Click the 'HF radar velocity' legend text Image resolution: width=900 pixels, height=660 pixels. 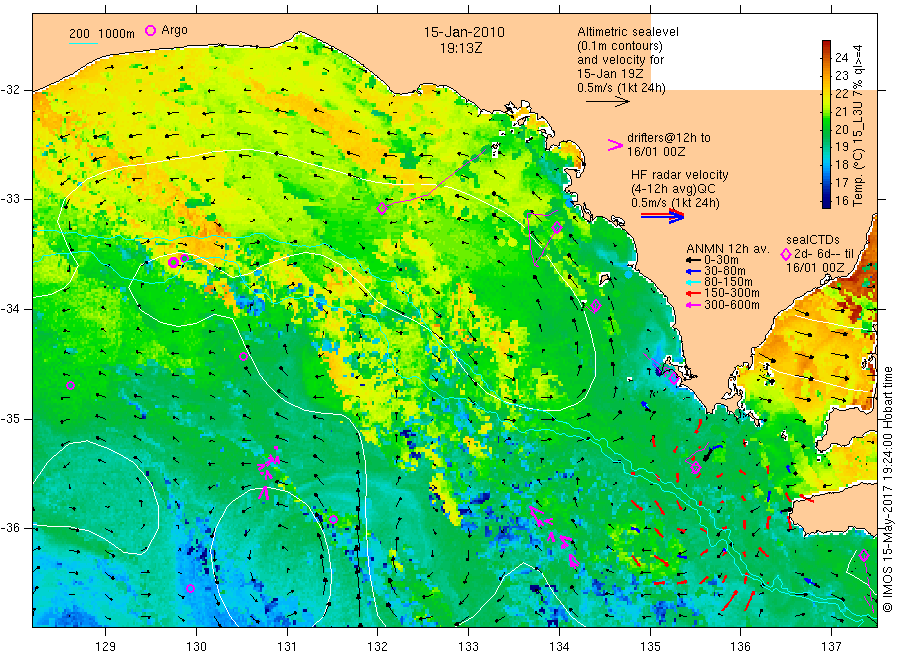(x=680, y=174)
